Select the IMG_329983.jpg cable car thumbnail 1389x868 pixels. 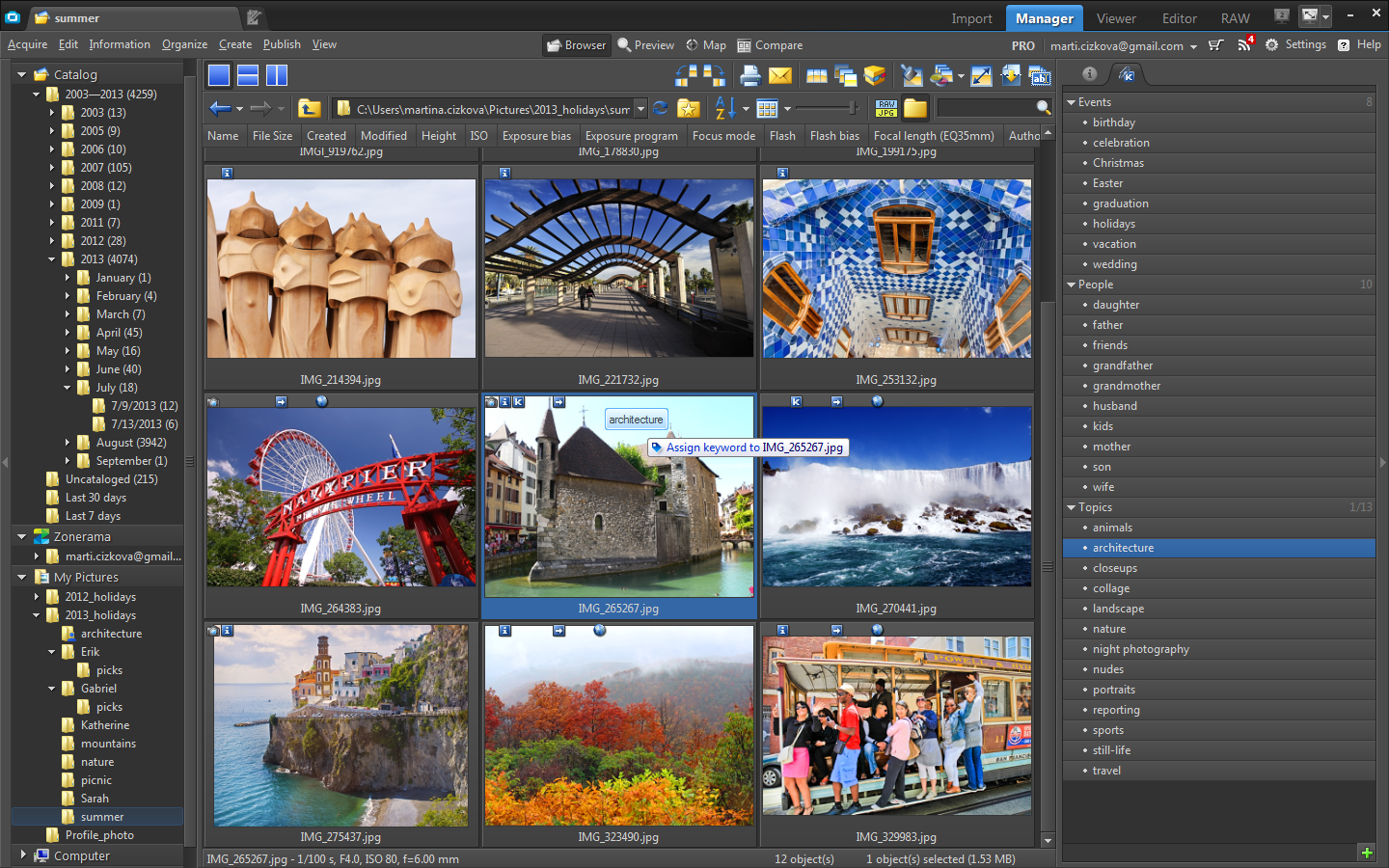tap(897, 725)
